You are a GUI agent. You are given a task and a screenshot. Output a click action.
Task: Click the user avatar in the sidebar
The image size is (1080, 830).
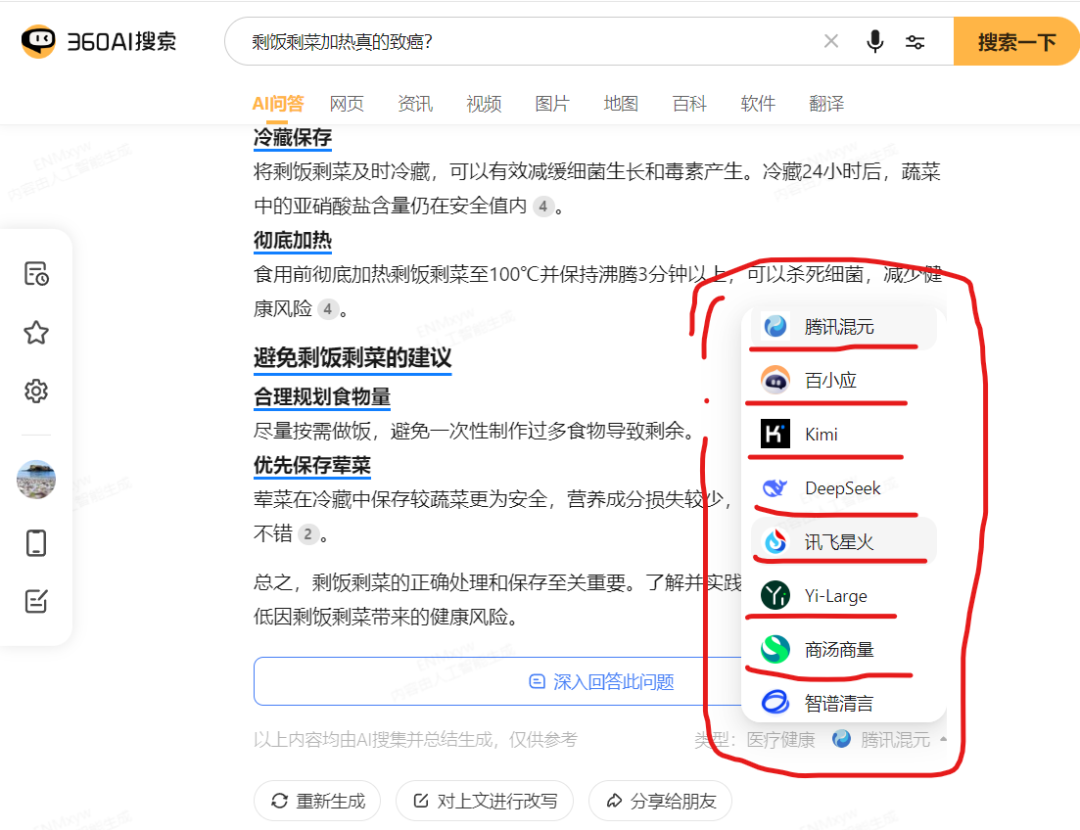click(x=36, y=479)
